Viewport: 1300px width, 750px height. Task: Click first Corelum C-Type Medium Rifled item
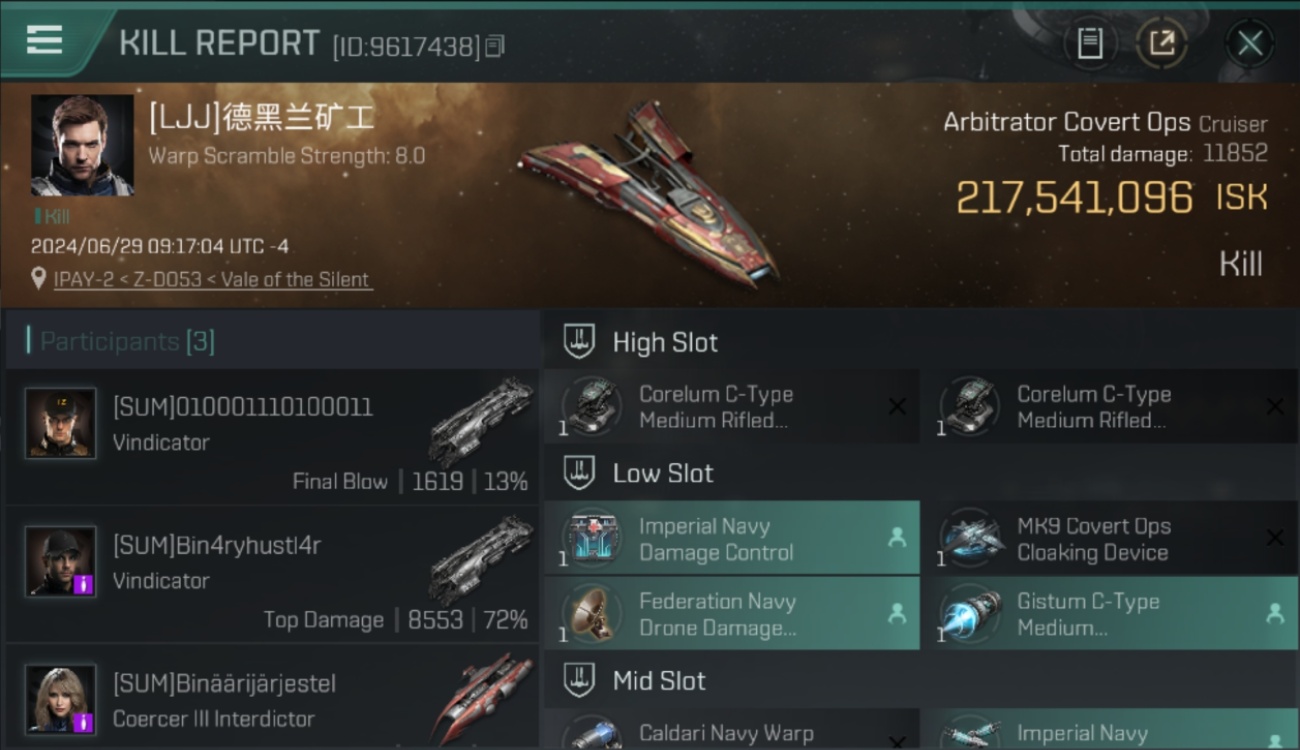pos(732,407)
